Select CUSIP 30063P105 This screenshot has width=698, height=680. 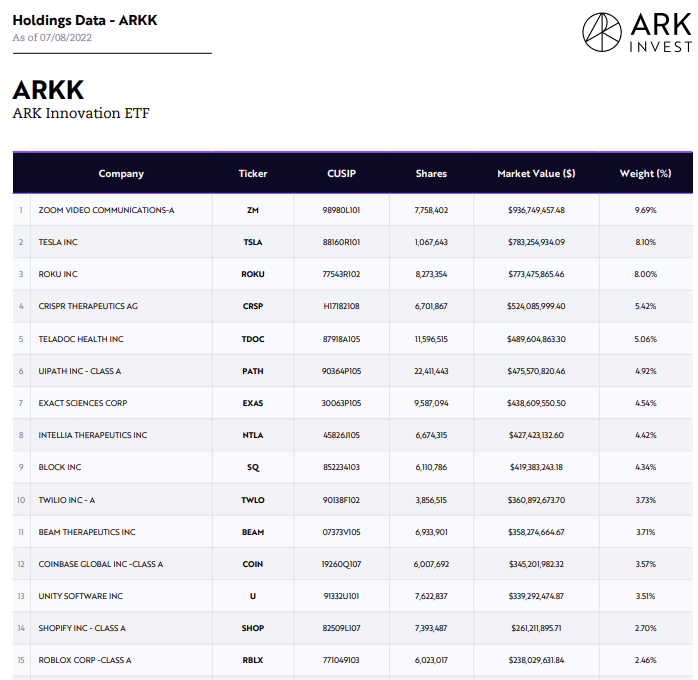click(341, 403)
